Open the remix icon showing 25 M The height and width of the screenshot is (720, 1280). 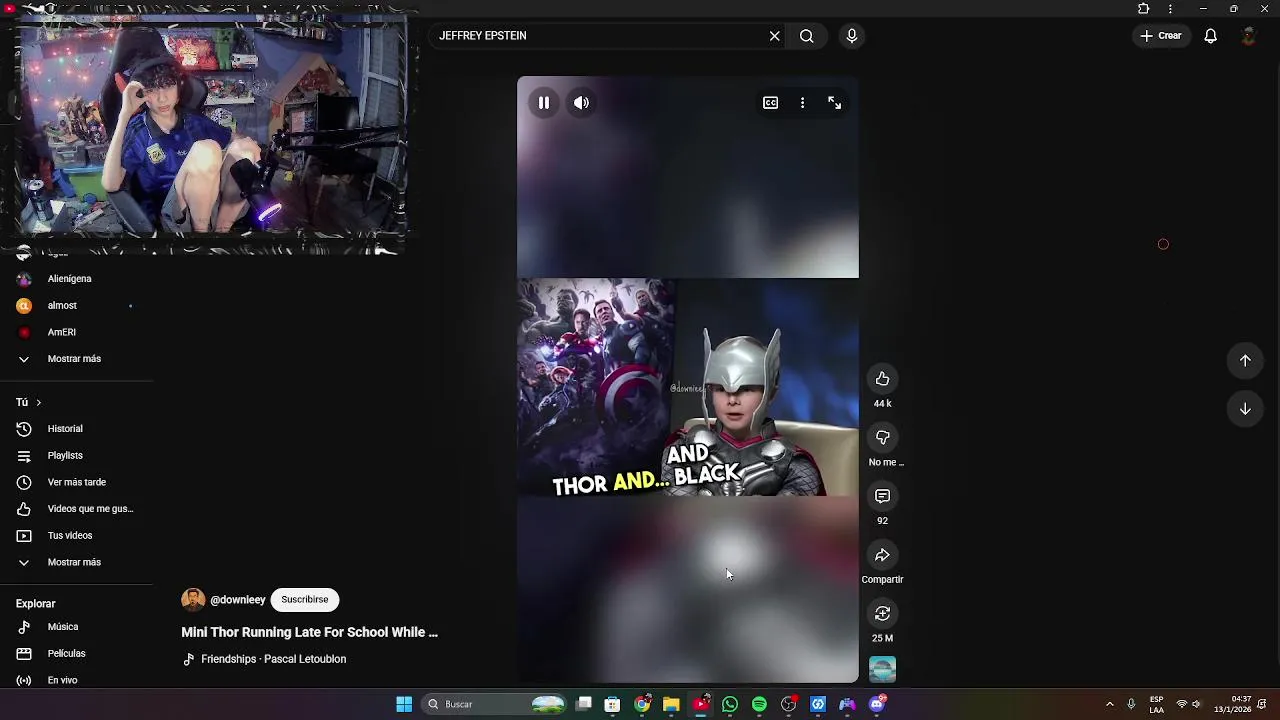(x=882, y=613)
